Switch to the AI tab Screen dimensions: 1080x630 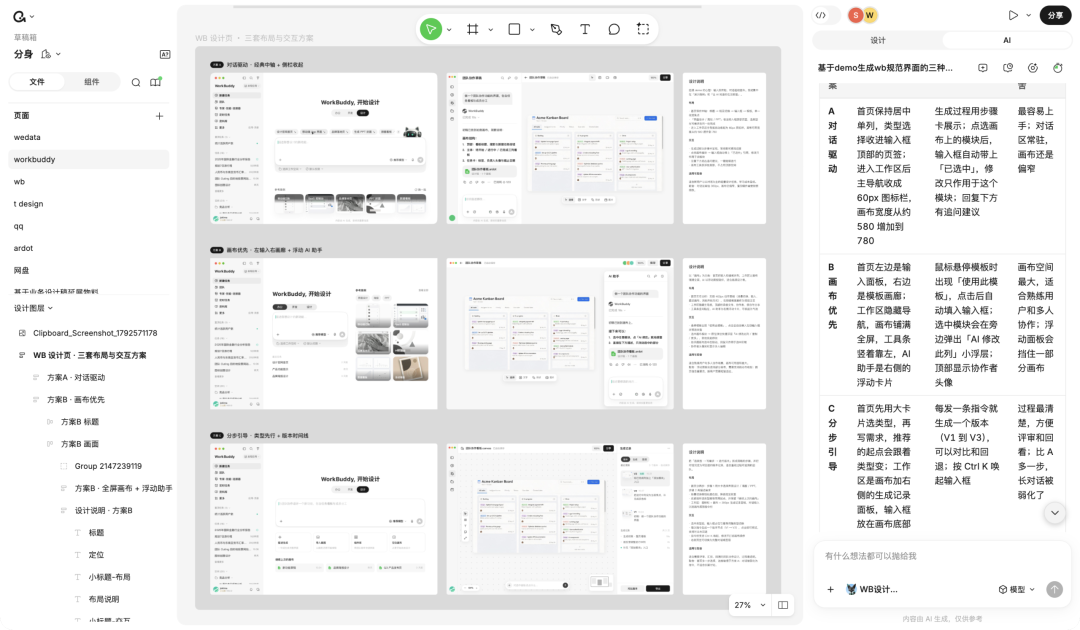tap(1006, 41)
